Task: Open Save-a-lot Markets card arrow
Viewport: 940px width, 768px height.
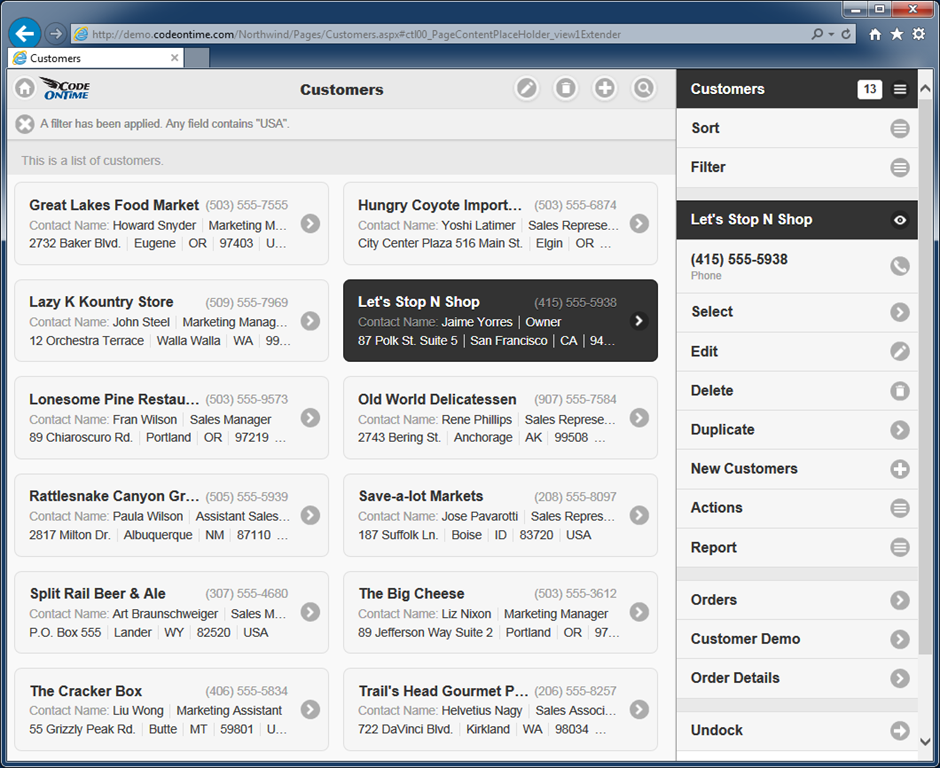Action: tap(639, 516)
